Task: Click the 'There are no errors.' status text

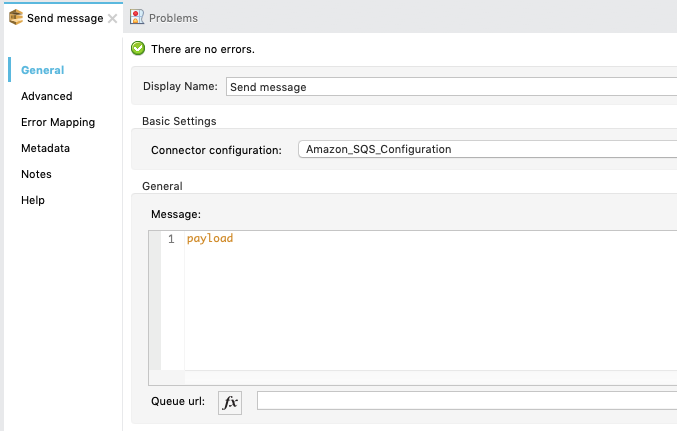Action: tap(202, 48)
